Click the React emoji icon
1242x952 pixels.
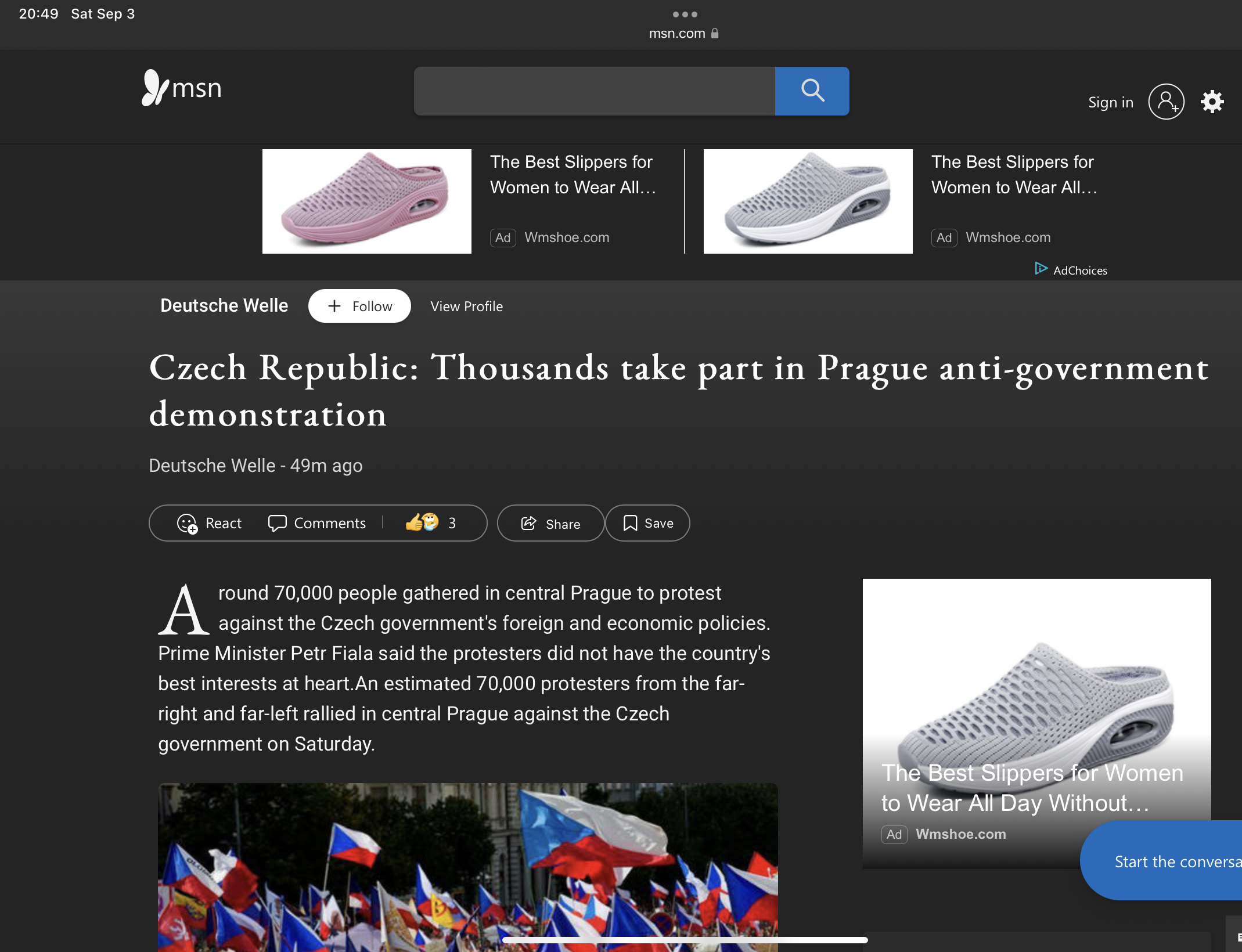pos(187,524)
